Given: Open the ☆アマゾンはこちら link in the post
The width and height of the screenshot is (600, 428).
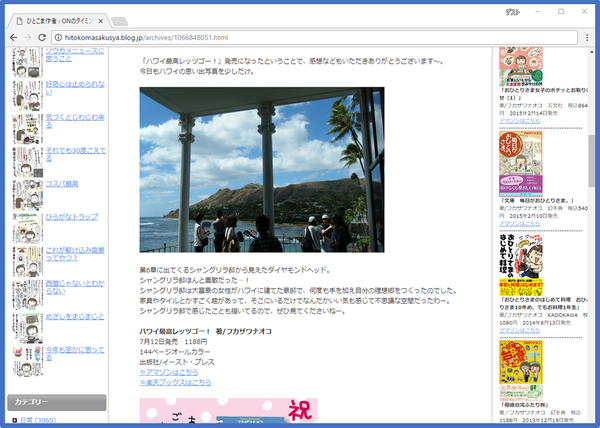Looking at the screenshot, I should [169, 372].
